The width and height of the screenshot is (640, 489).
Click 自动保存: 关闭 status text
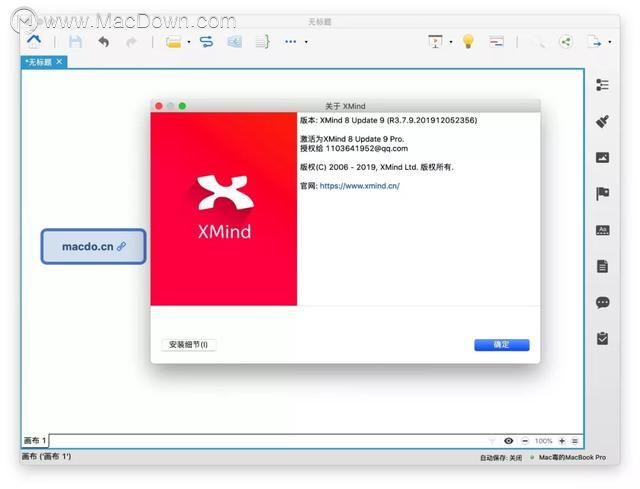coord(501,458)
